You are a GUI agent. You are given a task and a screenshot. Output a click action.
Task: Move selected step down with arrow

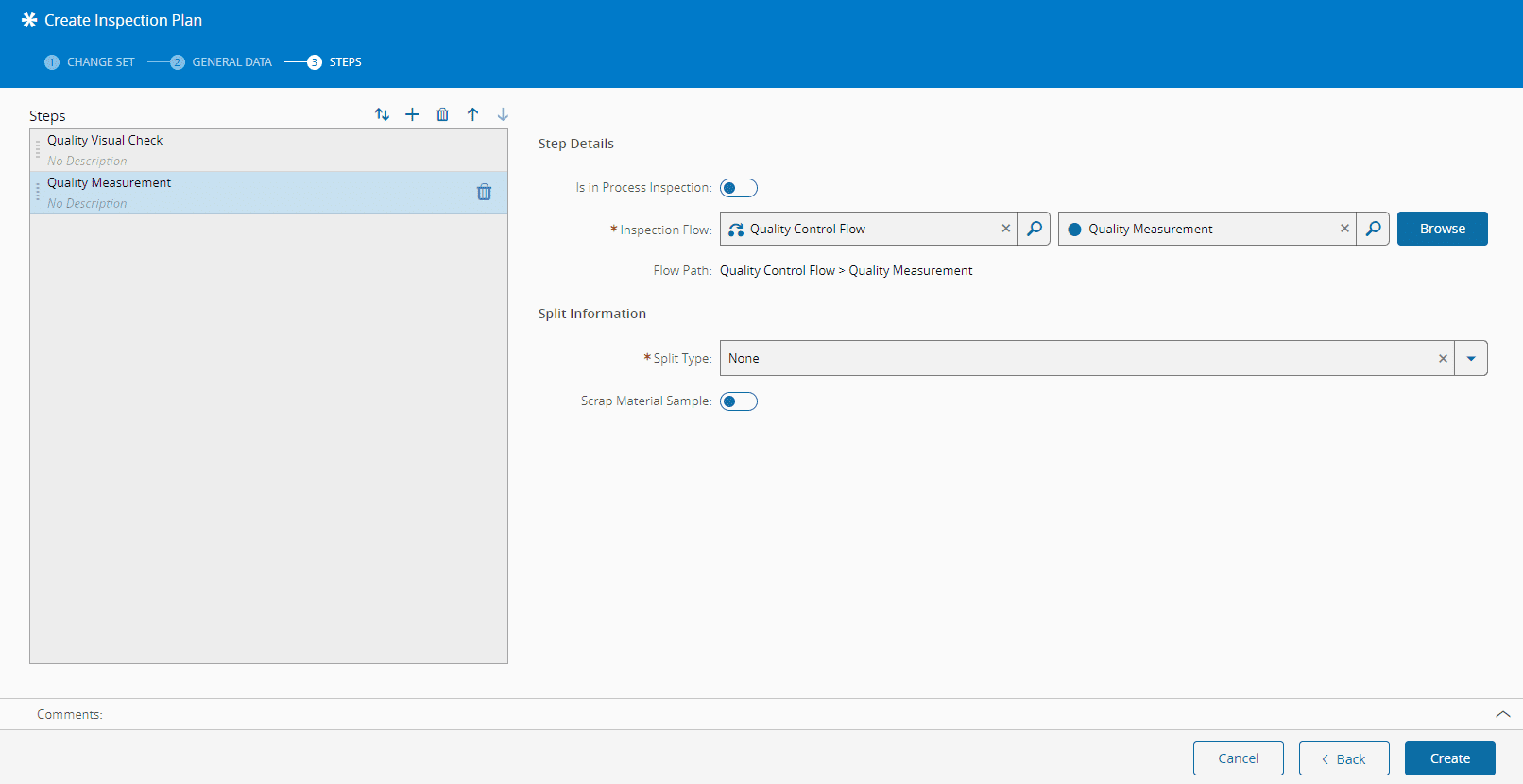[503, 114]
